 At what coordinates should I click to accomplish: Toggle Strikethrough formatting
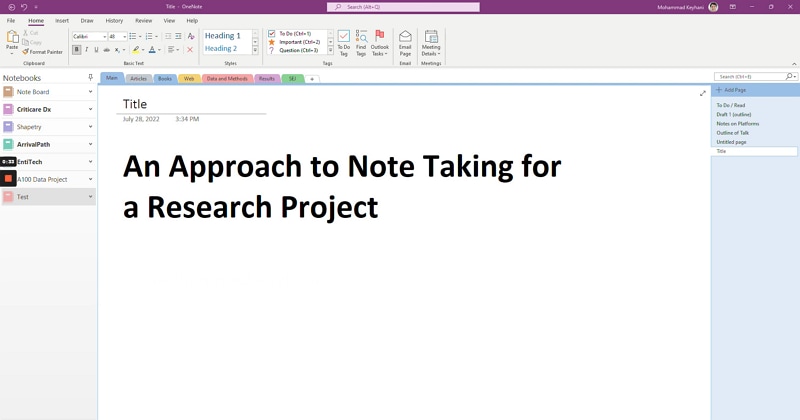pyautogui.click(x=106, y=50)
